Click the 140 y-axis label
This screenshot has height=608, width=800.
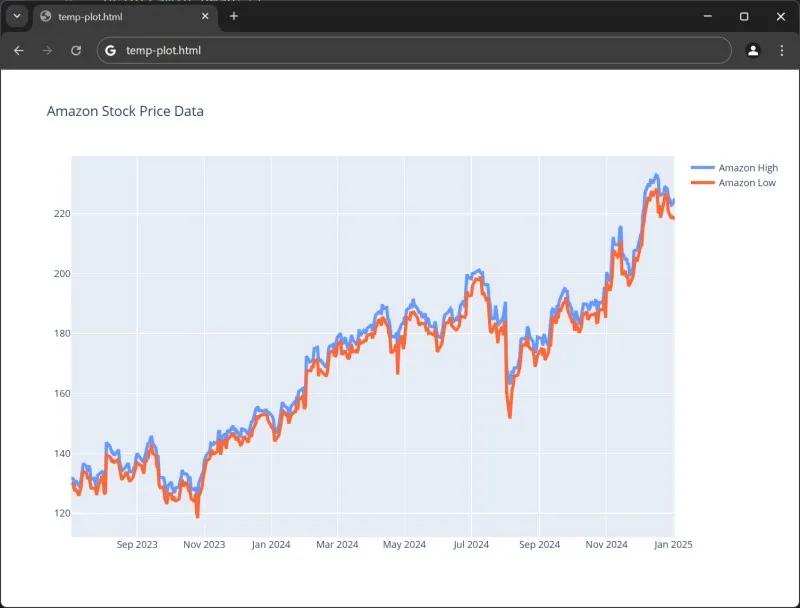point(62,453)
